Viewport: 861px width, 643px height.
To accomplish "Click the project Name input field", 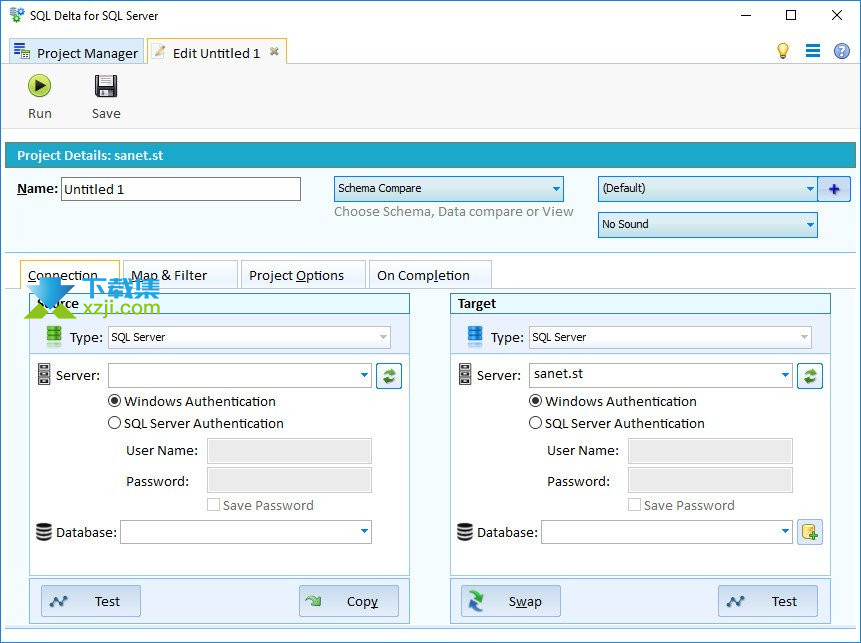I will click(x=181, y=189).
